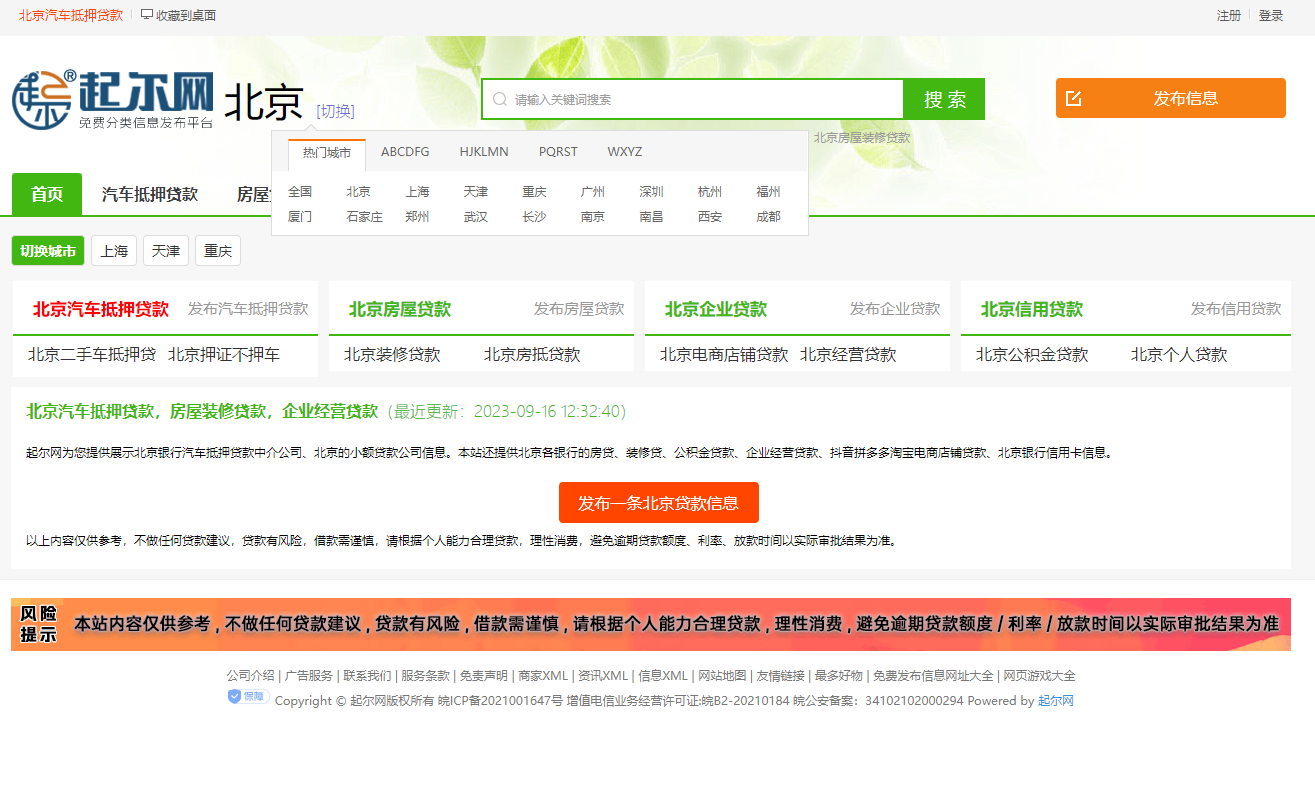This screenshot has width=1315, height=812.
Task: Choose 上海 quick city button
Action: pyautogui.click(x=114, y=251)
